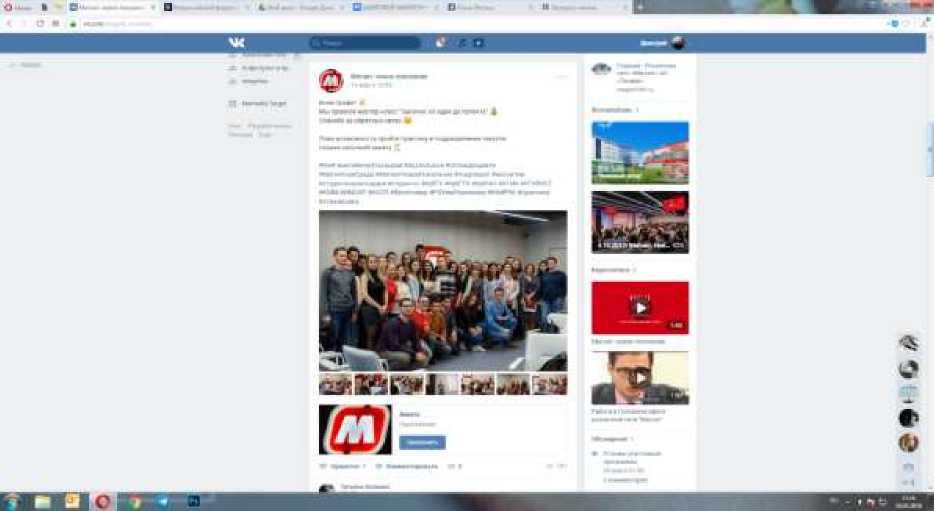Open the notifications bell icon
934x511 pixels.
(441, 43)
